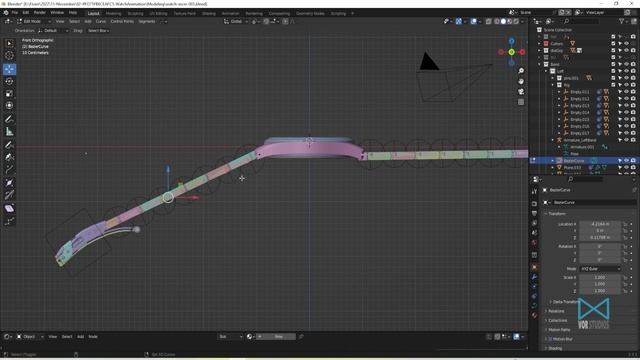
Task: Expand the Delta Transform panel
Action: pos(565,302)
